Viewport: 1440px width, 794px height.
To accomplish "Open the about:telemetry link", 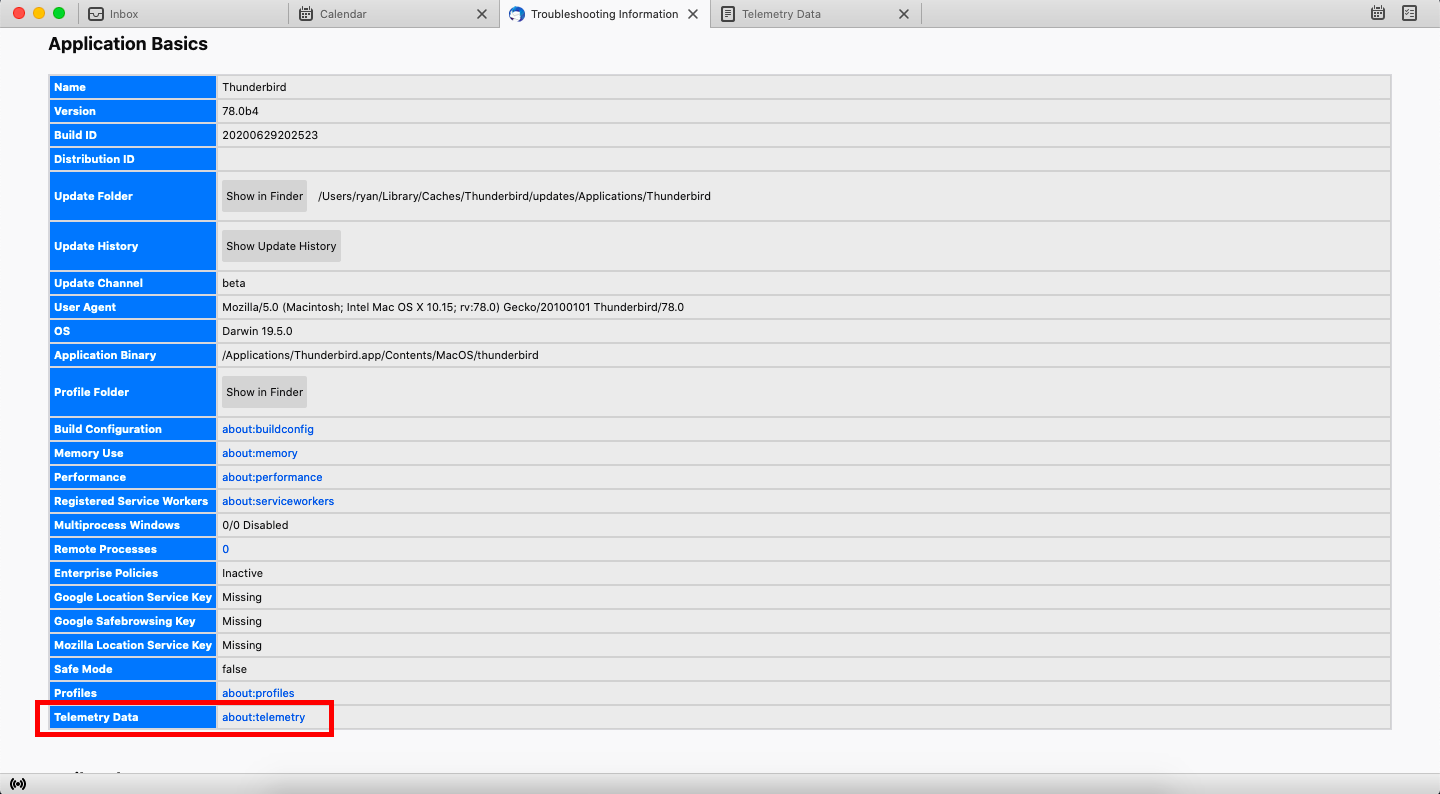I will pos(263,717).
